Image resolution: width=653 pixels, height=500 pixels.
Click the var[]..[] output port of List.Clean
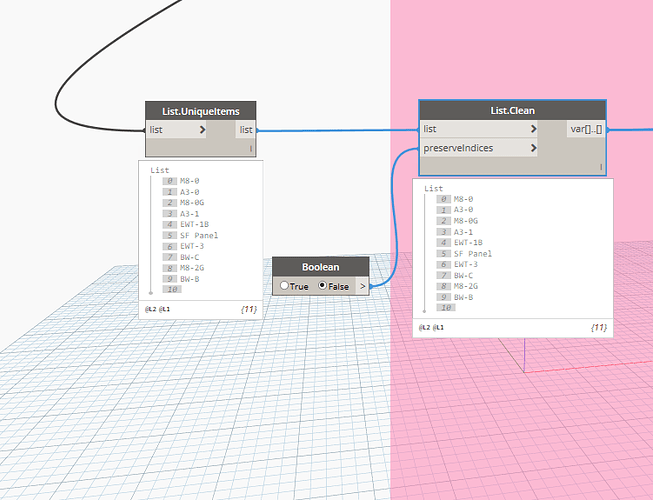point(586,129)
